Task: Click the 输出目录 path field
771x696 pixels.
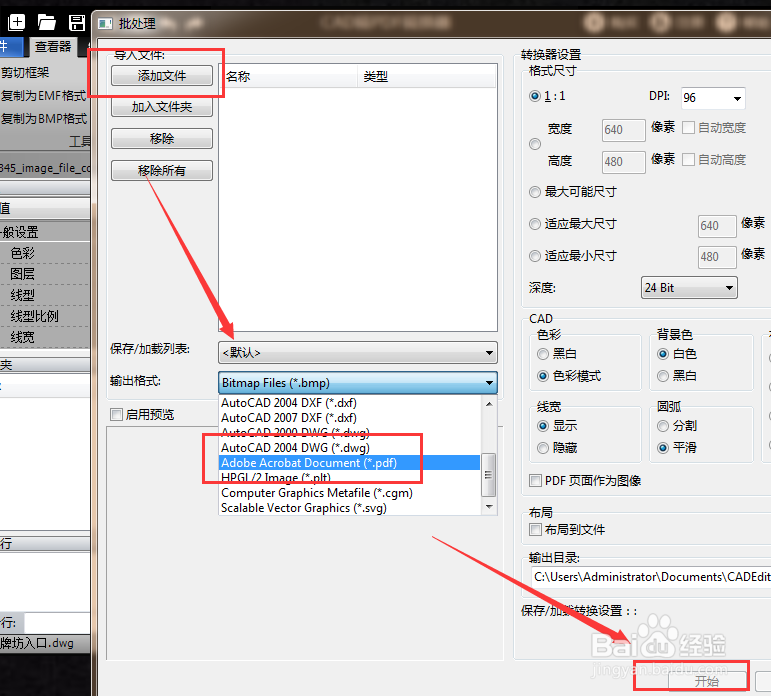Action: pyautogui.click(x=651, y=577)
